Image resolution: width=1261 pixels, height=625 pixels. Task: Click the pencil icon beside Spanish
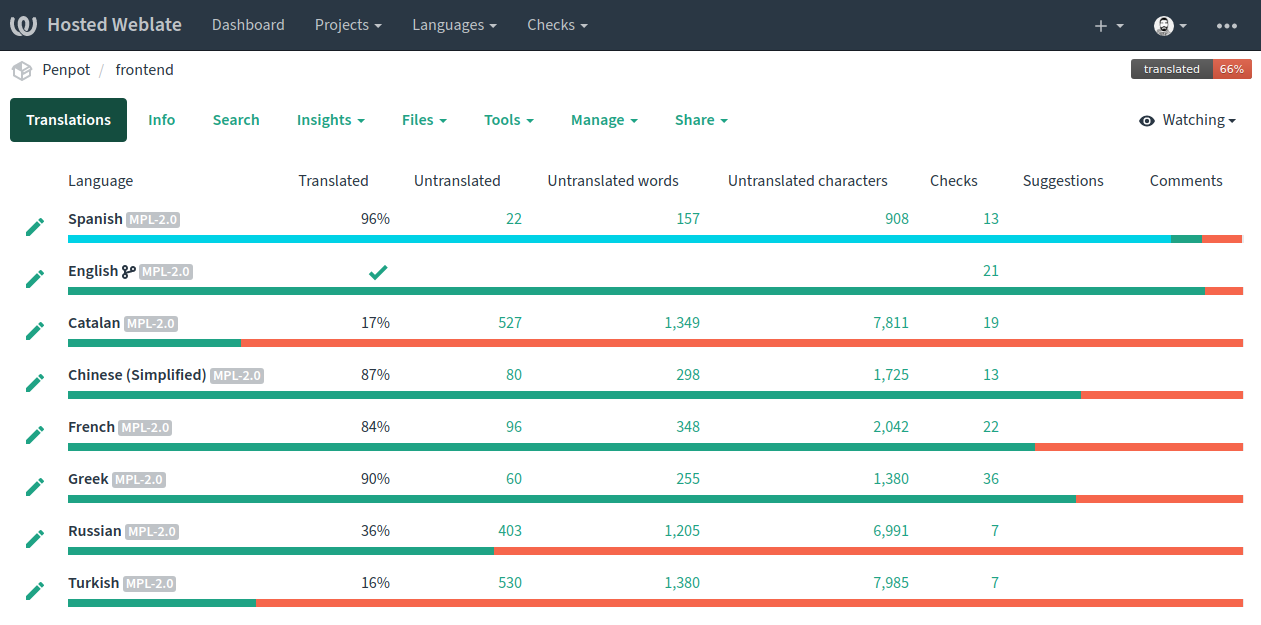tap(35, 227)
